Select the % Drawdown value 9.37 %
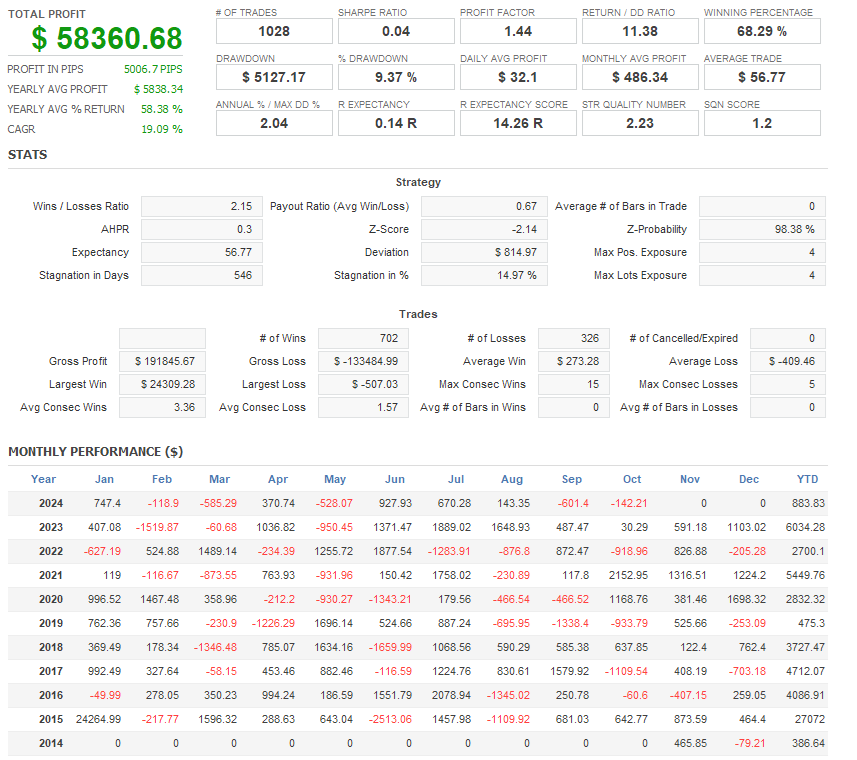The height and width of the screenshot is (760, 857). pos(396,77)
